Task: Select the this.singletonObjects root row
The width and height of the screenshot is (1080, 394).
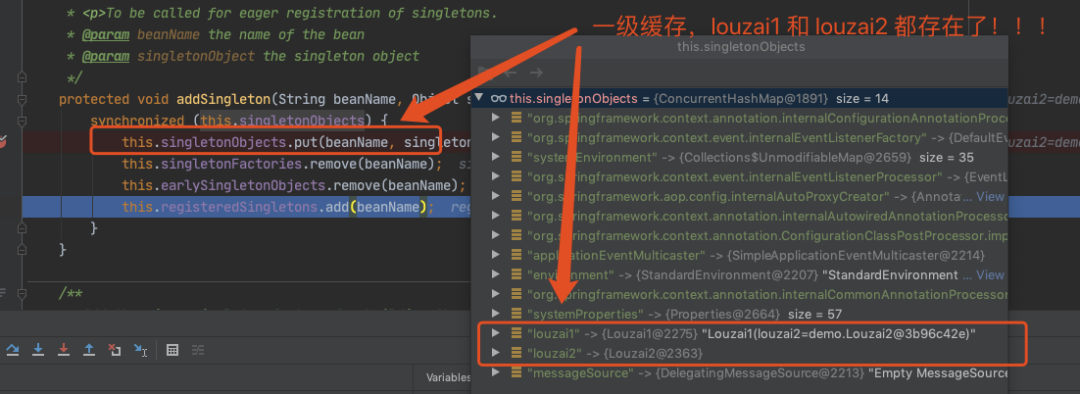Action: (x=740, y=98)
